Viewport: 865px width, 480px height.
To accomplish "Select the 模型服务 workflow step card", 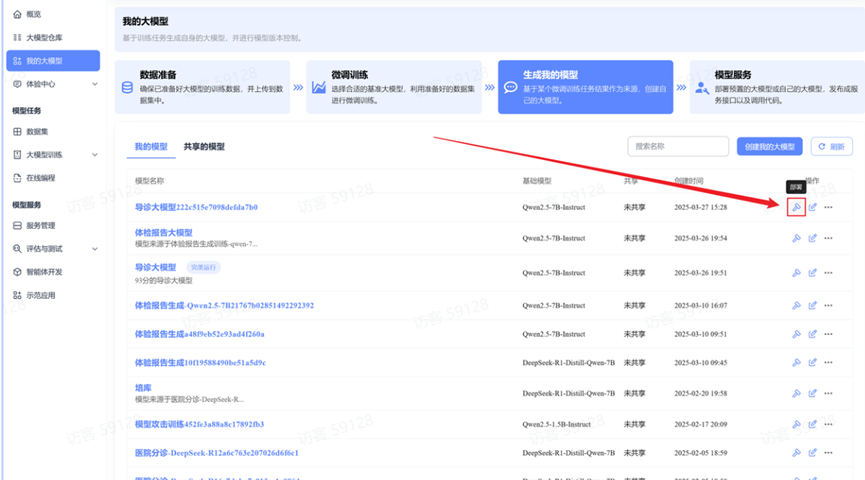I will click(x=777, y=87).
